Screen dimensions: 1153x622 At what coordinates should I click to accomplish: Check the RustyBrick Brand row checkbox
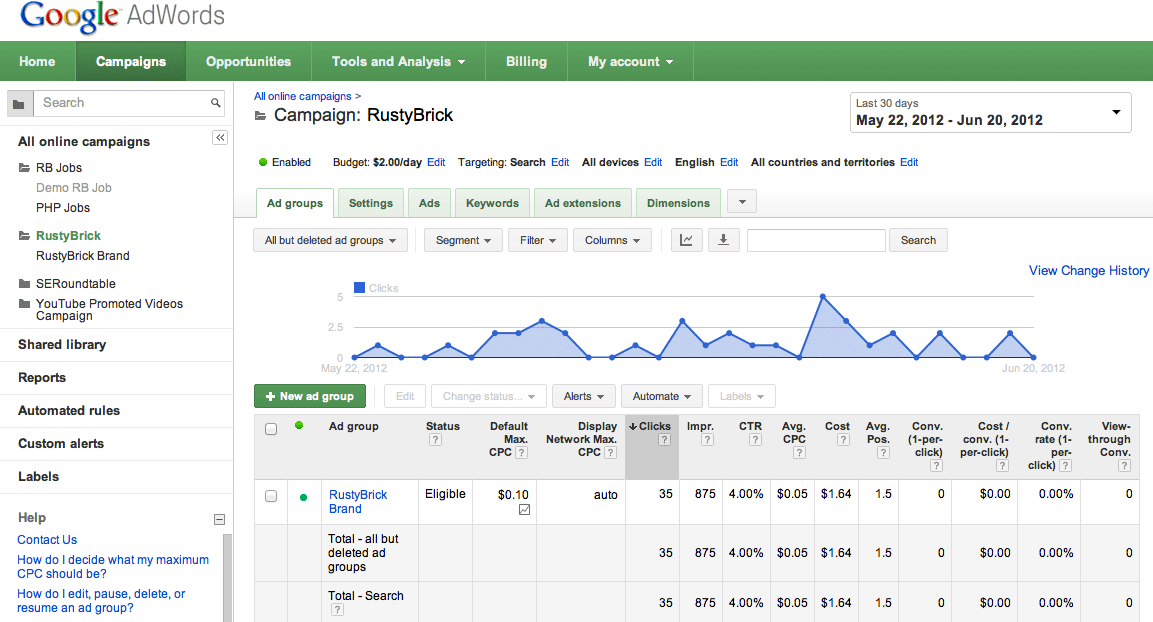coord(271,496)
